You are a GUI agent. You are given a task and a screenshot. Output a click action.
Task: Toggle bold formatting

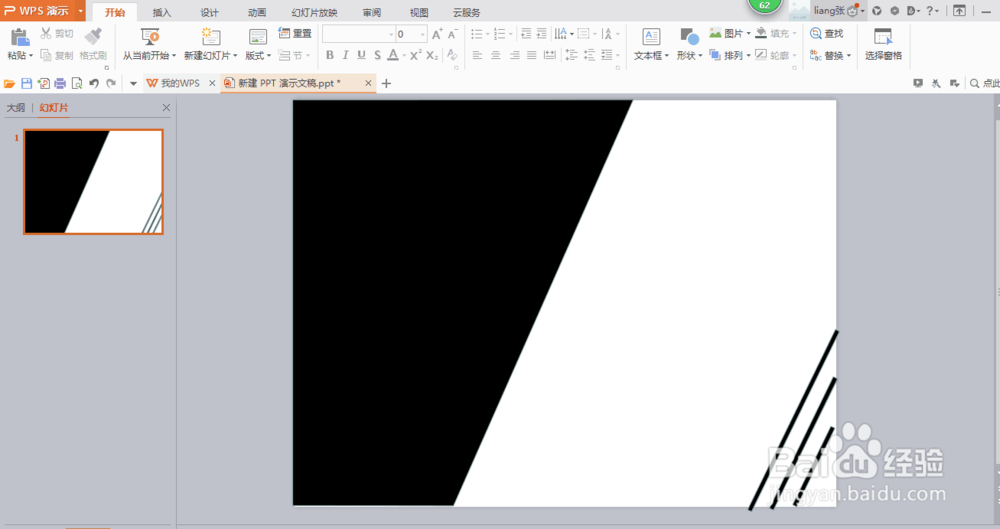(x=330, y=56)
